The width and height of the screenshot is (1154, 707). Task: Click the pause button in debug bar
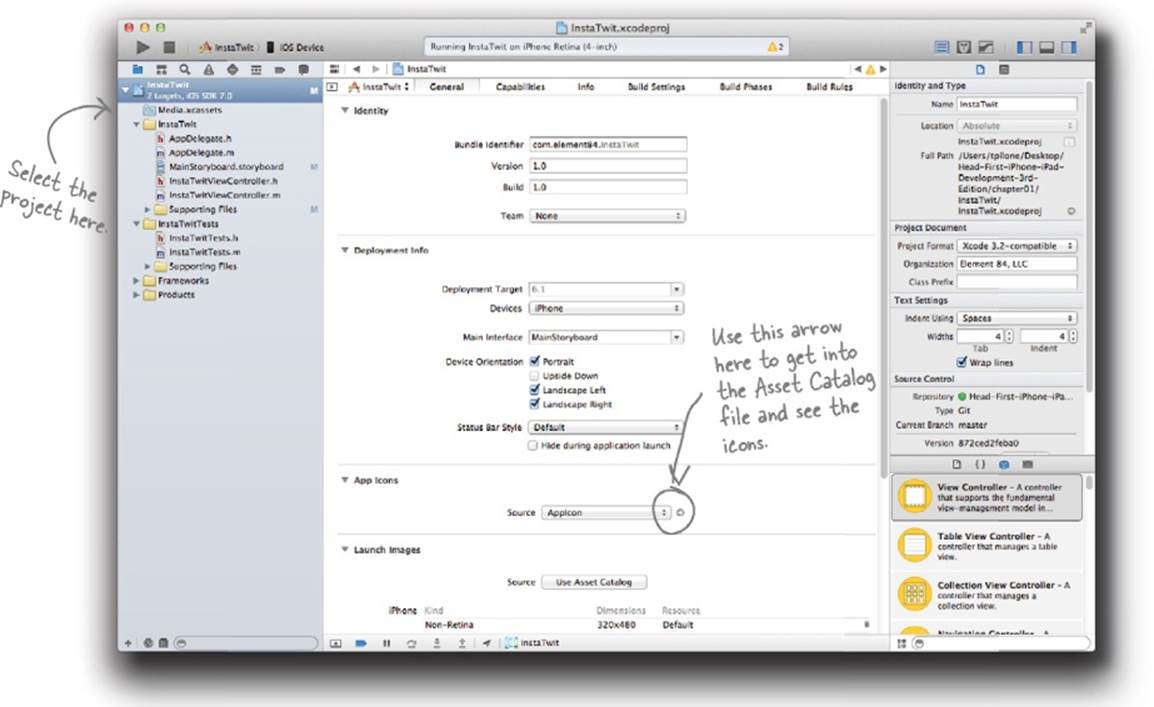tap(386, 643)
